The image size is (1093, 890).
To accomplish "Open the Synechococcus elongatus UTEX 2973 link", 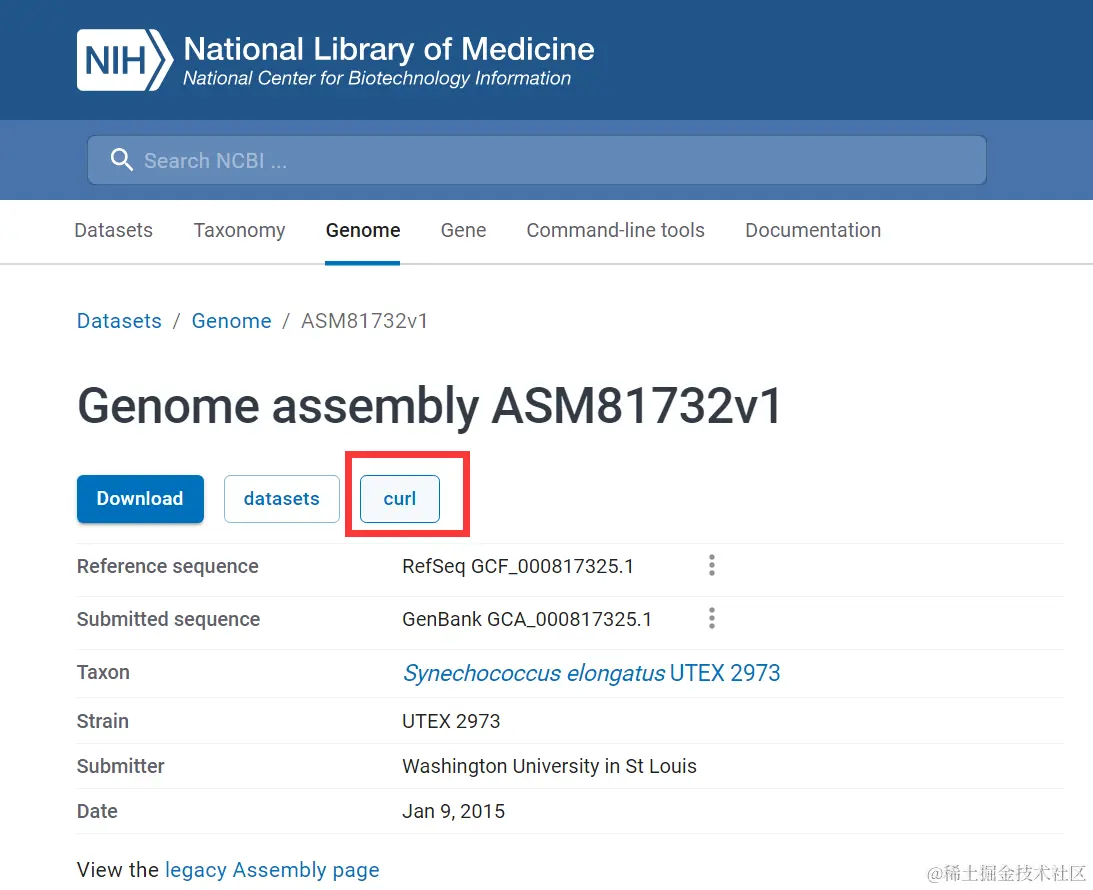I will tap(591, 673).
